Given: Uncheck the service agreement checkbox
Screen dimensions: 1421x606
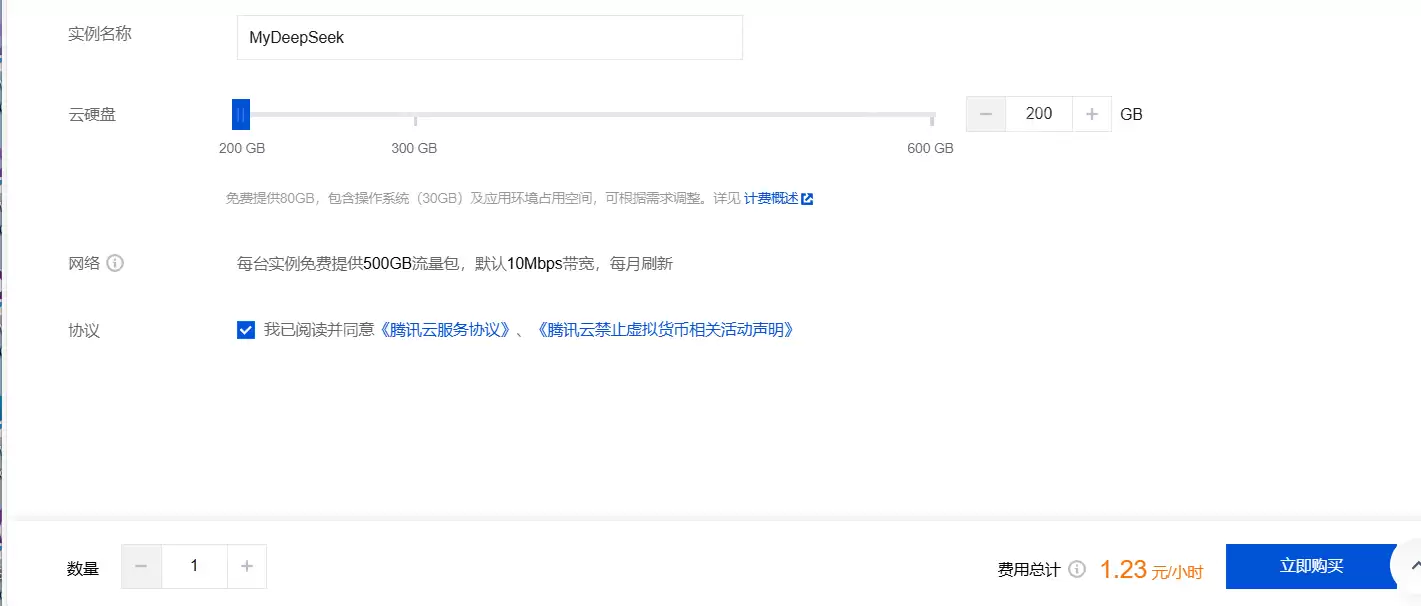Looking at the screenshot, I should (x=245, y=329).
